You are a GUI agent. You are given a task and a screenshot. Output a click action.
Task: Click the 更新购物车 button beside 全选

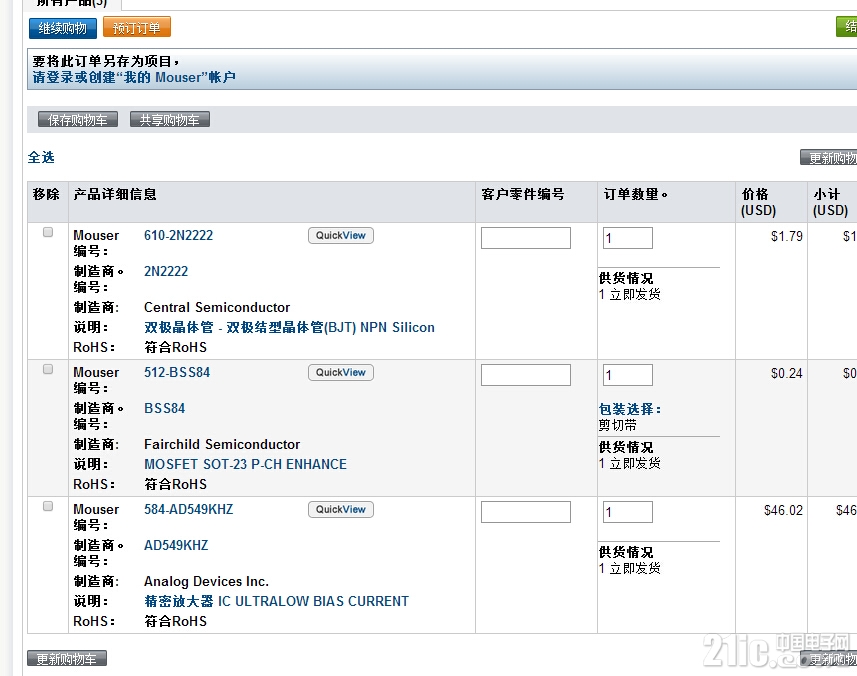(x=829, y=157)
